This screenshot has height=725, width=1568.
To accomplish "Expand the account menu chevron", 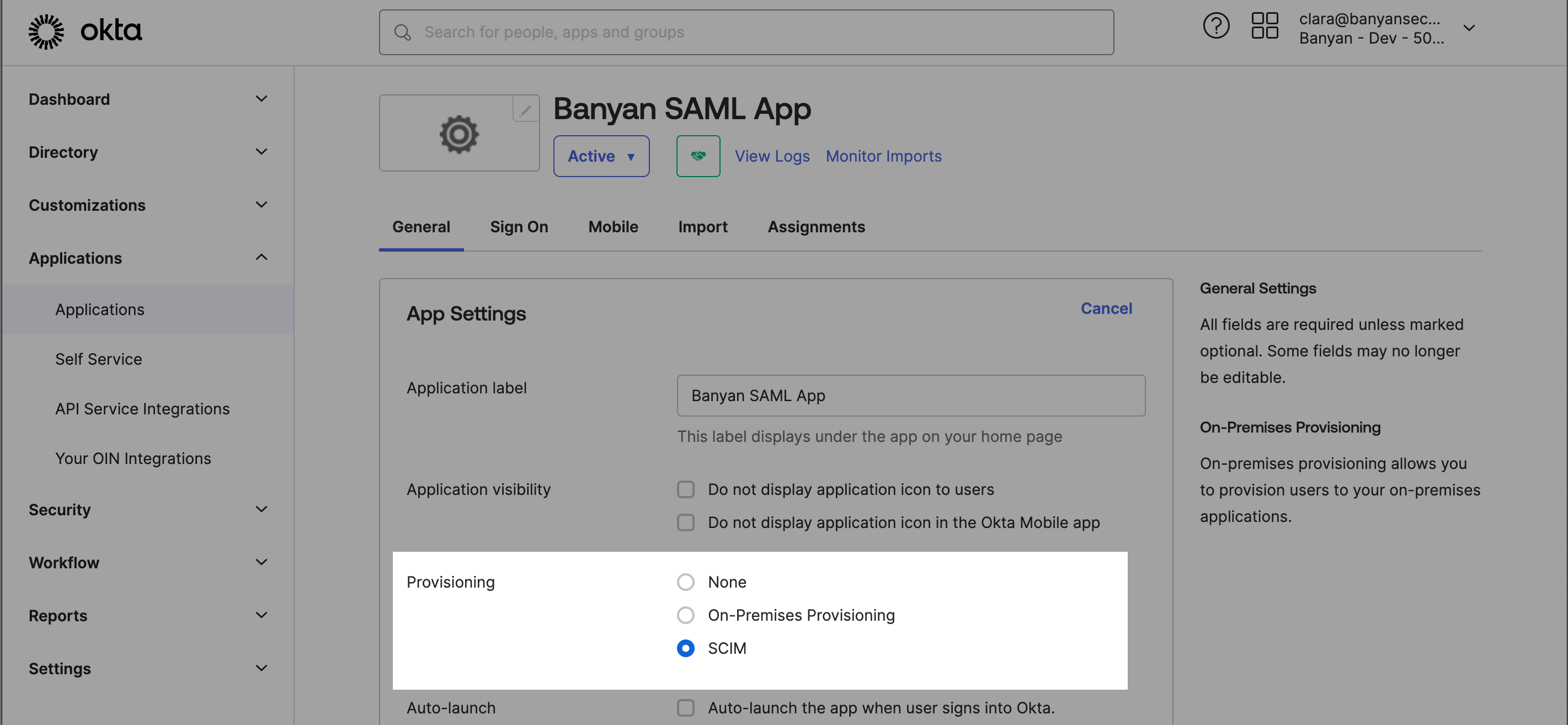I will [1469, 29].
